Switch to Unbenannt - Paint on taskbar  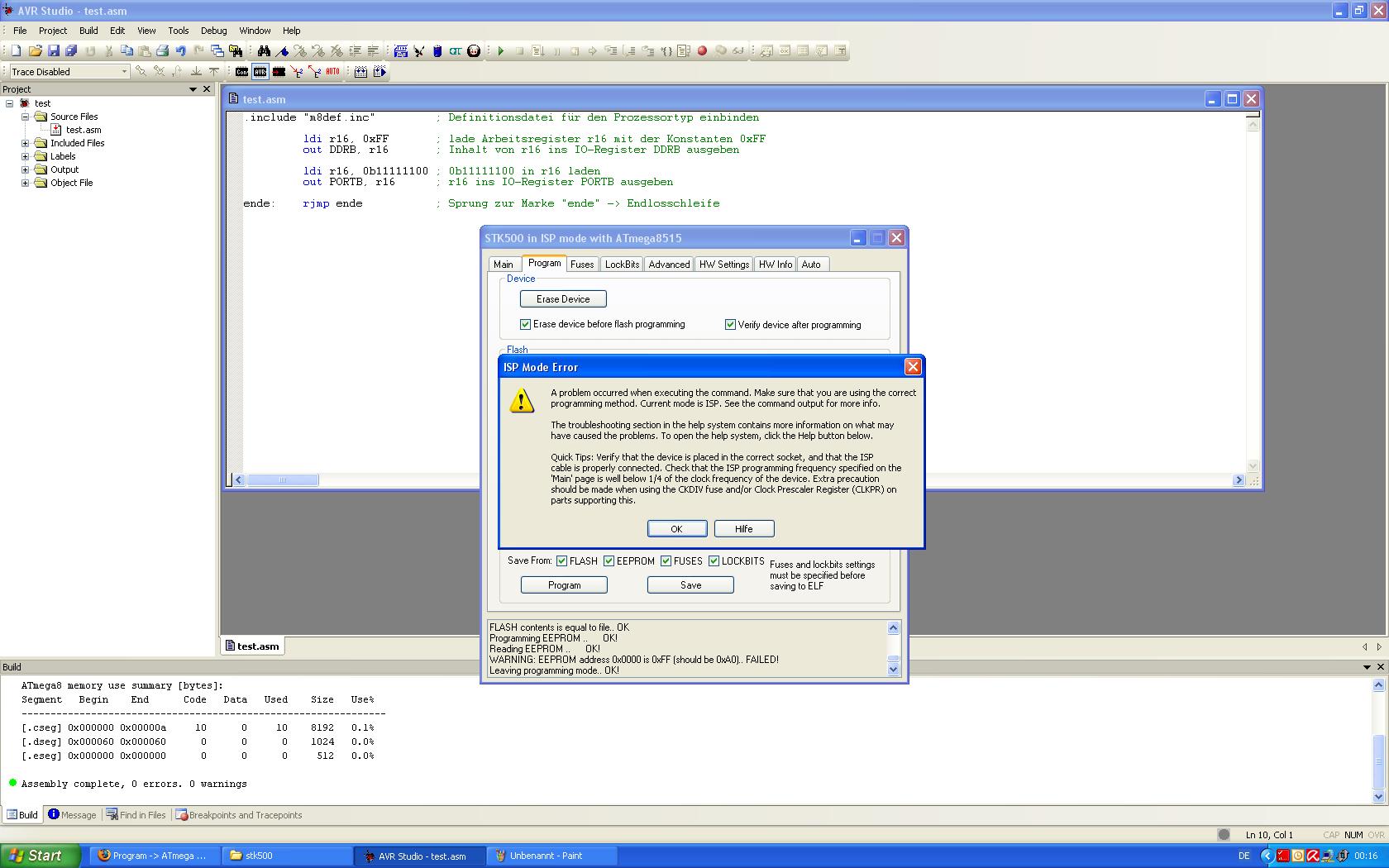coord(553,856)
